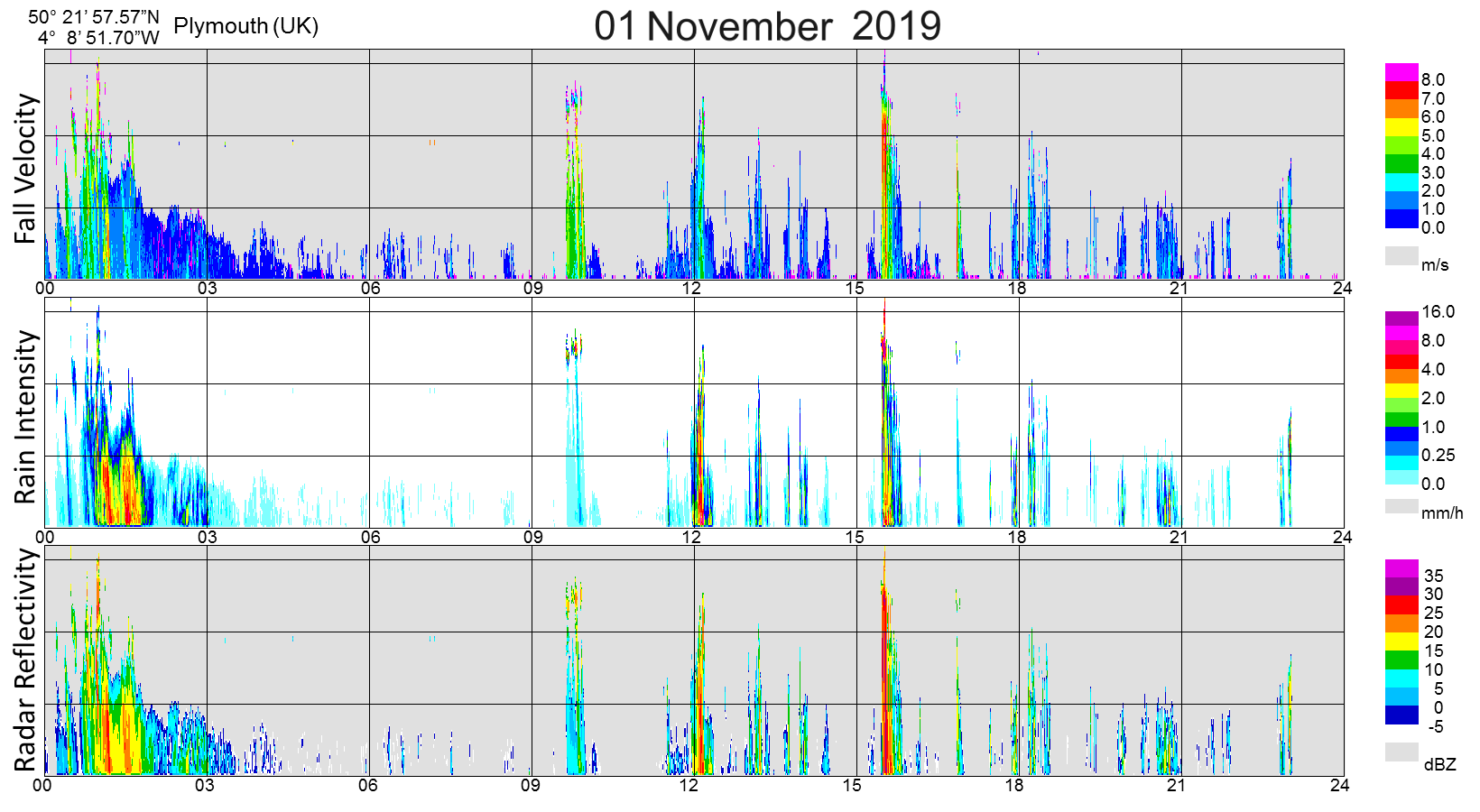Click the grey swatch beside the dBZ unit
Viewport: 1480px width, 812px height.
(1401, 752)
